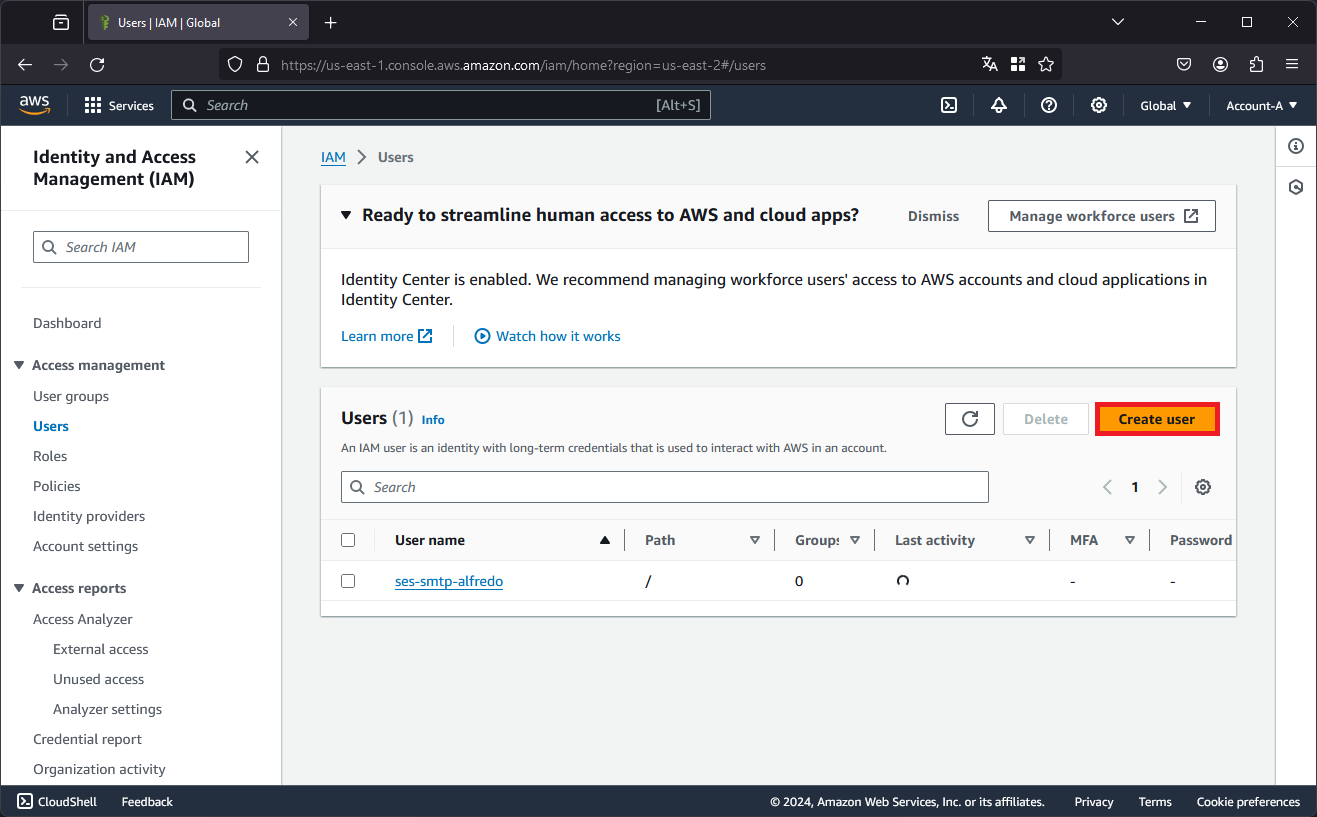Collapse the streamline human access banner
The height and width of the screenshot is (817, 1317).
click(346, 215)
